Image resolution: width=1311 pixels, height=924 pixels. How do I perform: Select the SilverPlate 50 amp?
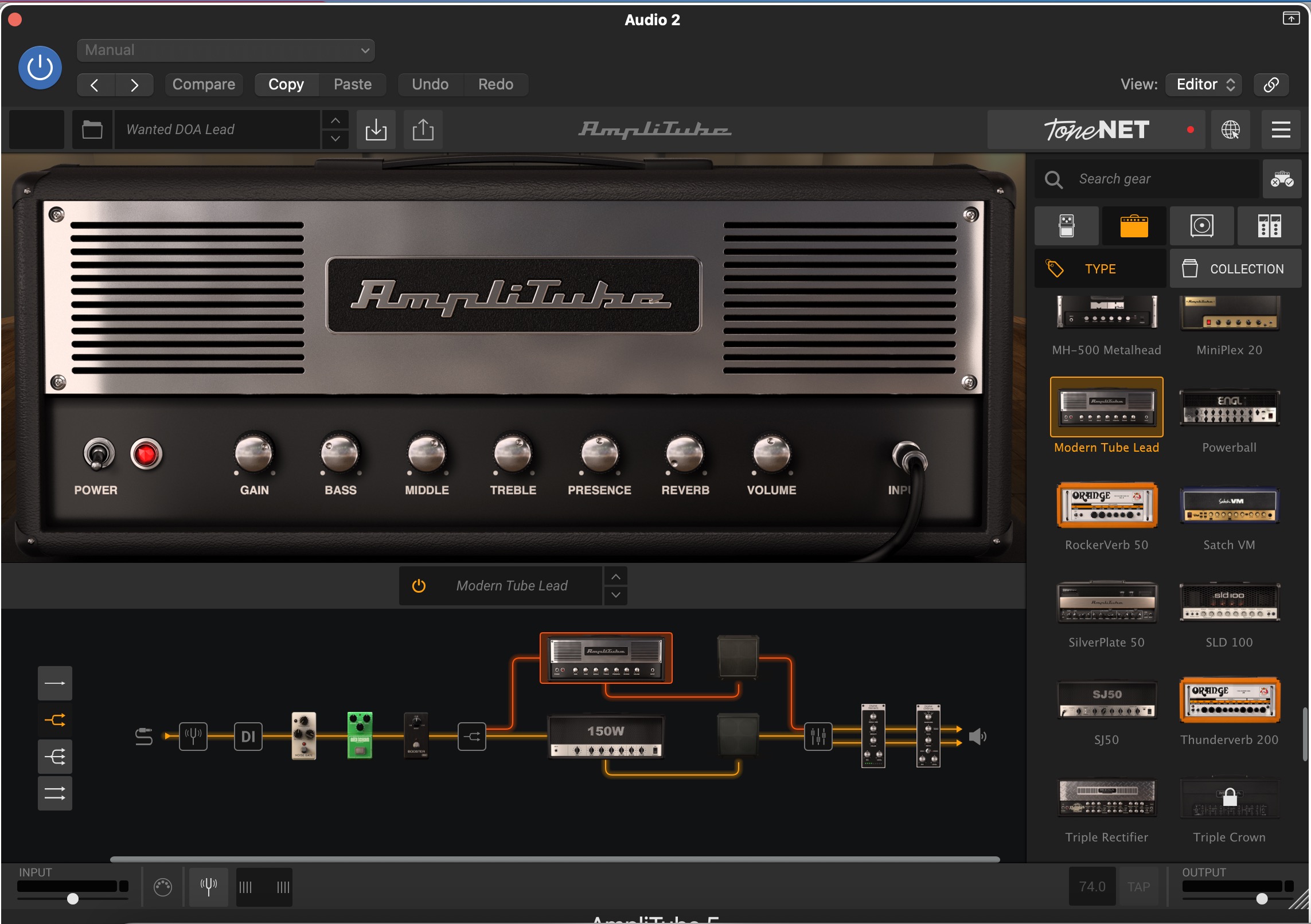(x=1107, y=602)
